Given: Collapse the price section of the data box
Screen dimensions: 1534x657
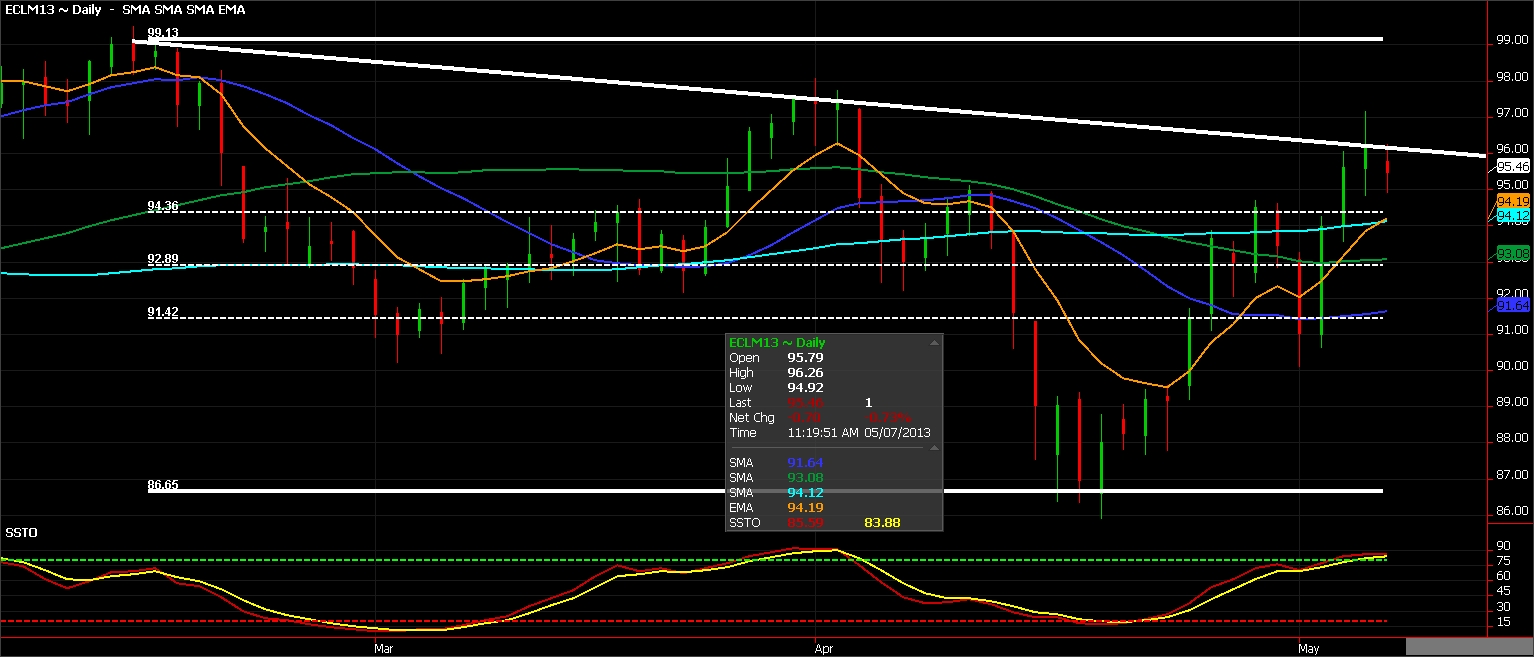Looking at the screenshot, I should pos(935,342).
